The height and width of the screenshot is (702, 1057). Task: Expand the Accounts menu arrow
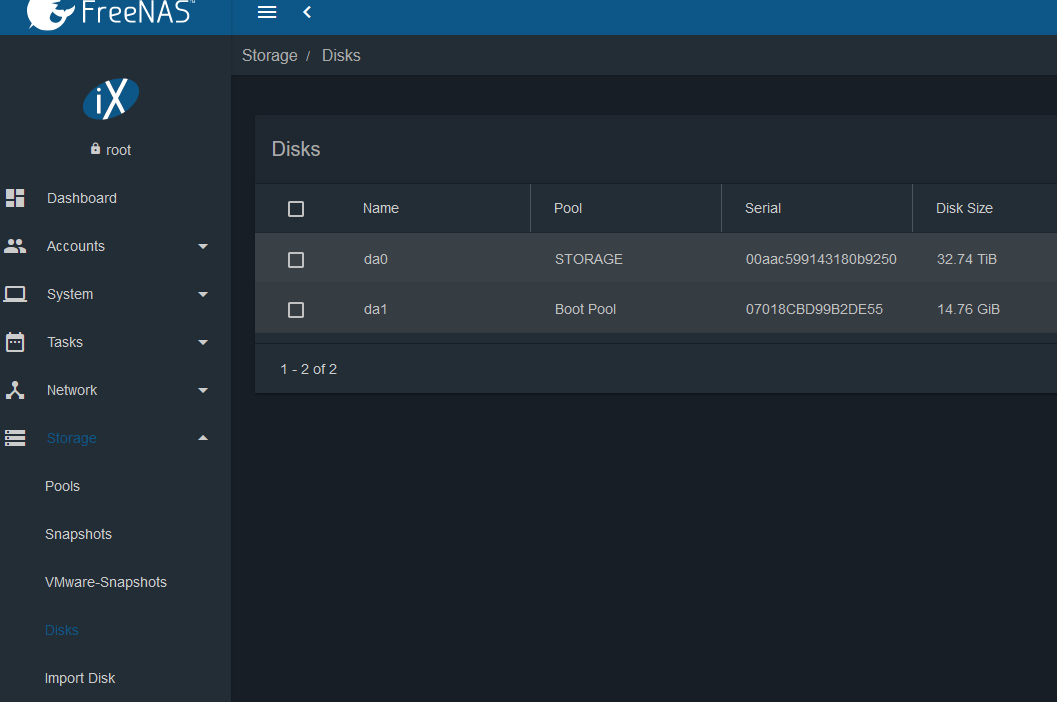(x=203, y=246)
